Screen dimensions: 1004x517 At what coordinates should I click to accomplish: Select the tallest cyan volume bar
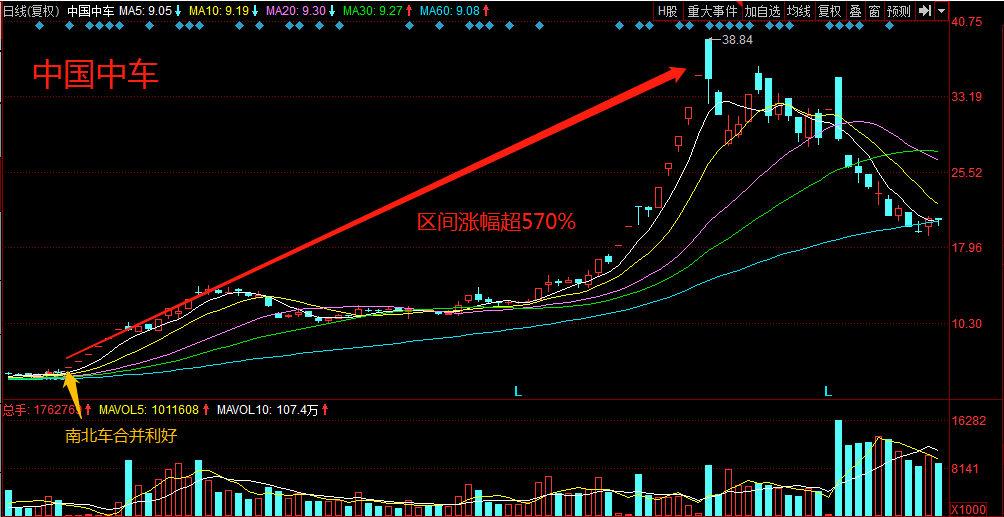pyautogui.click(x=838, y=468)
